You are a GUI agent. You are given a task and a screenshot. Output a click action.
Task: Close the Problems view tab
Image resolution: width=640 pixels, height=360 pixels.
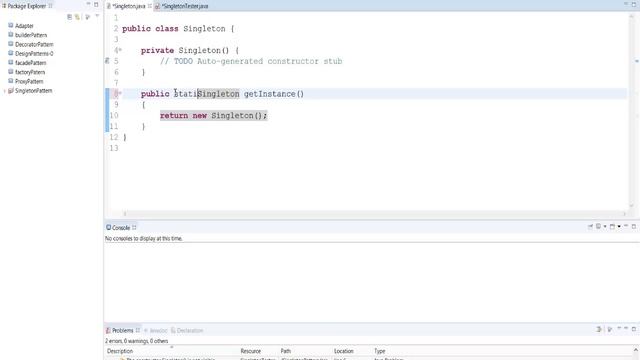pos(138,330)
